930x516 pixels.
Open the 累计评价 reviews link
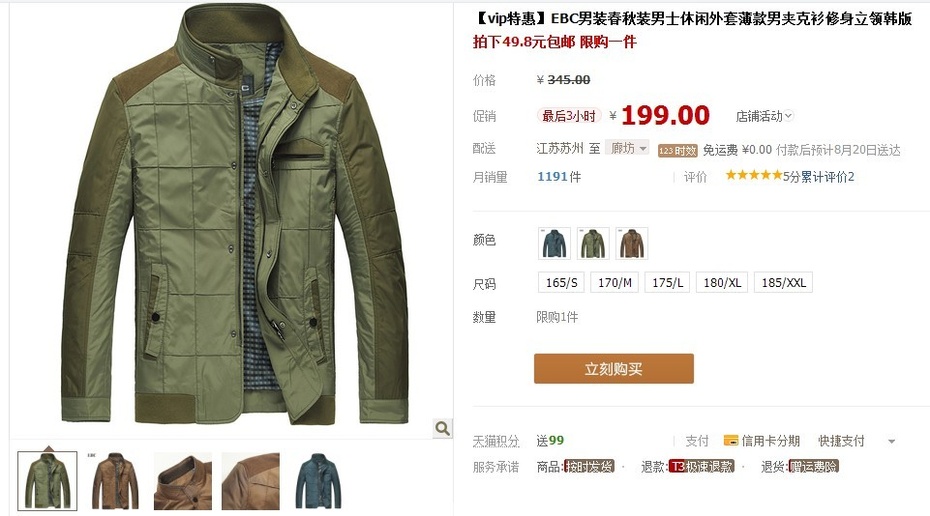coord(827,177)
